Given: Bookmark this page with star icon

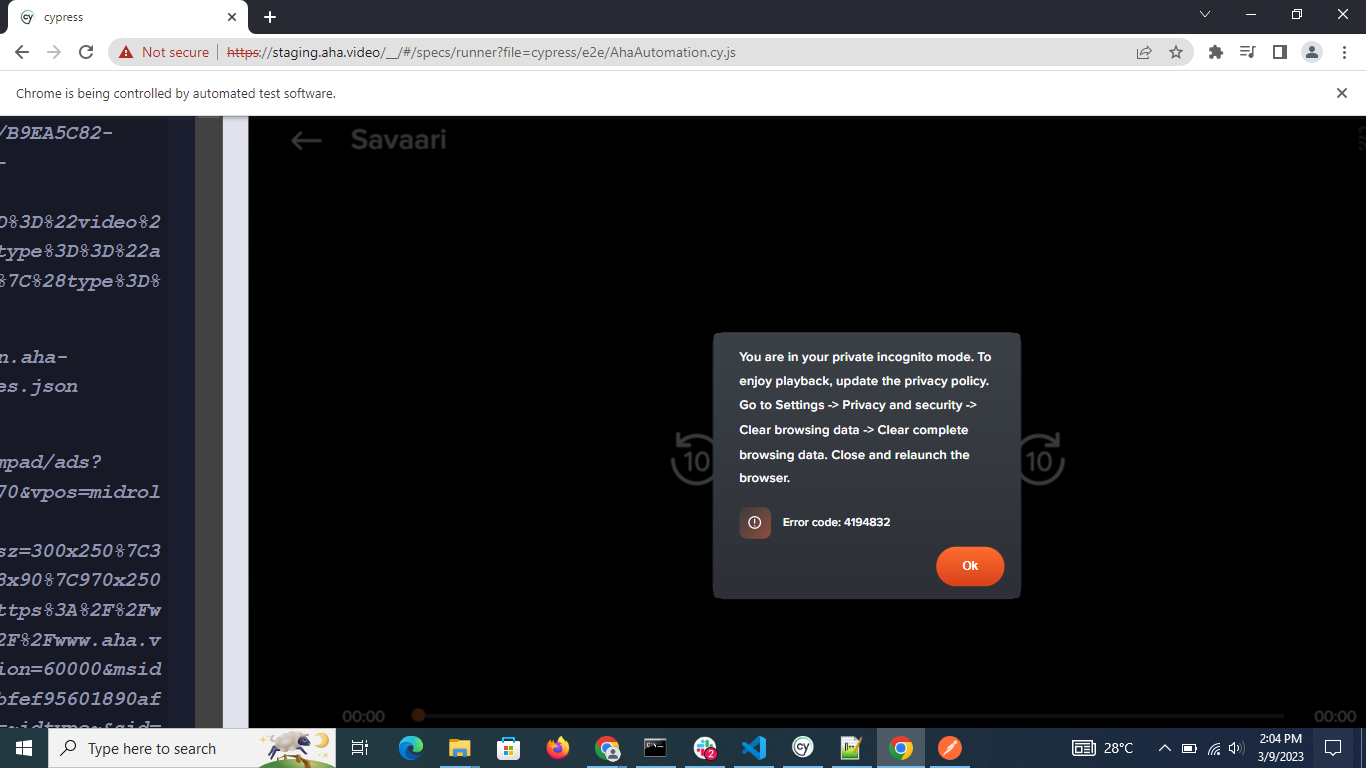Looking at the screenshot, I should tap(1176, 52).
